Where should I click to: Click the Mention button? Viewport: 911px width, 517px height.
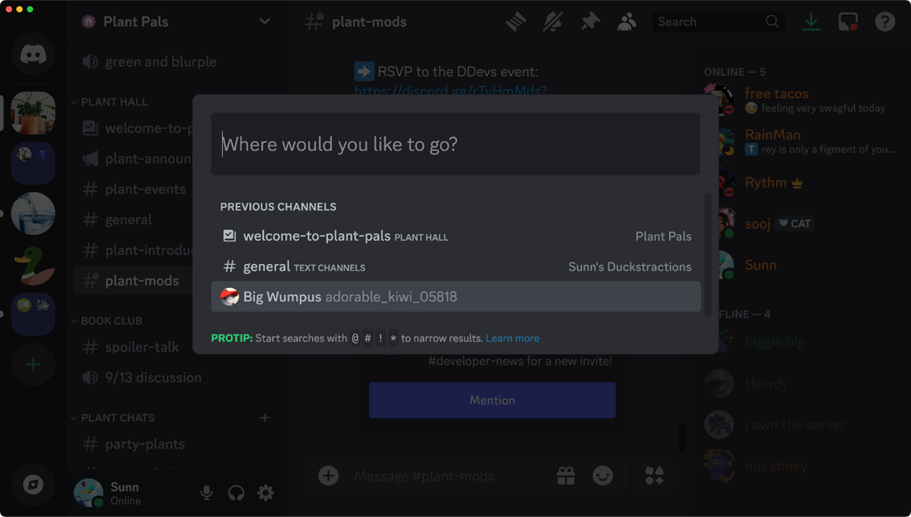point(492,400)
